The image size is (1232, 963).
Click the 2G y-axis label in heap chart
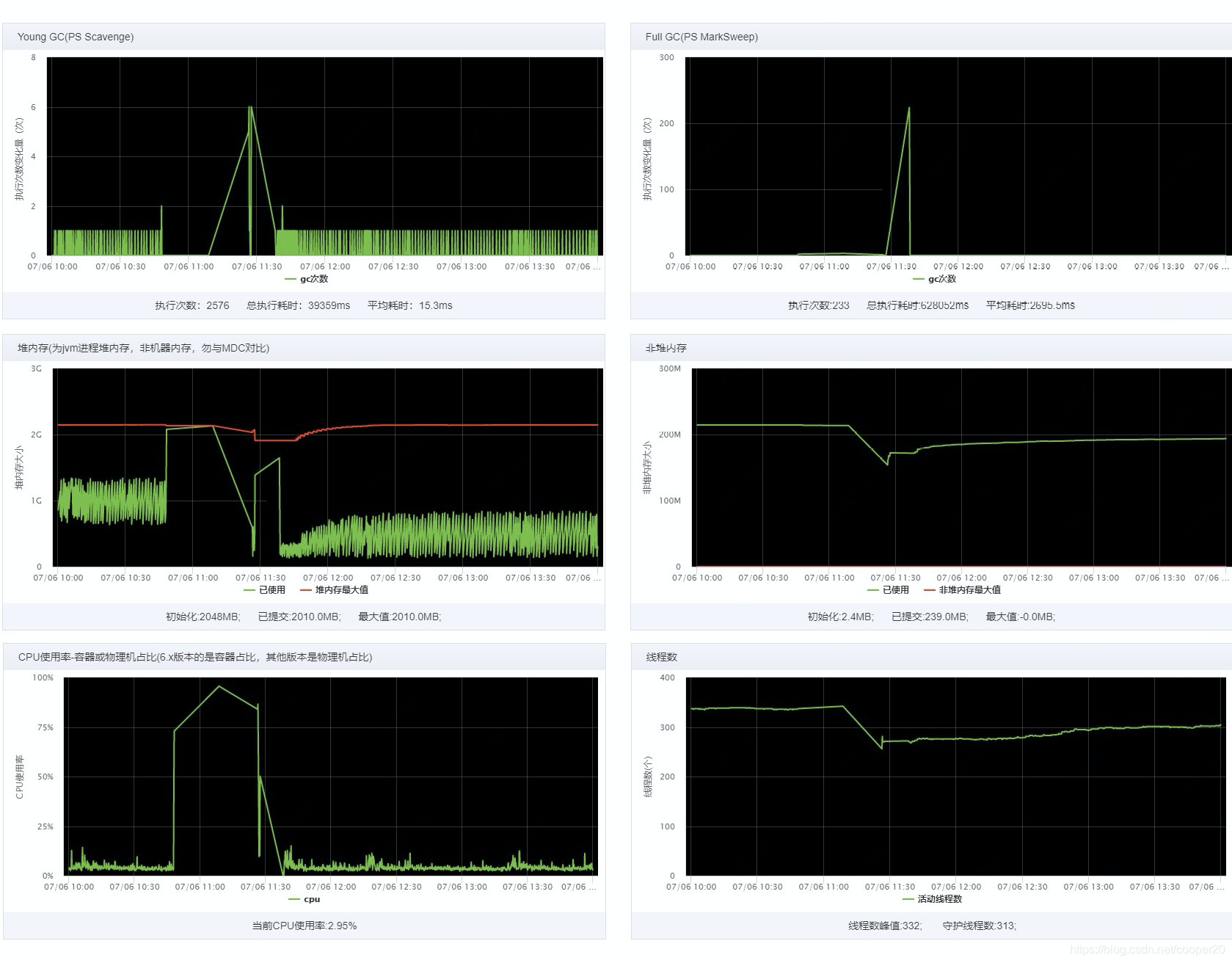[x=36, y=435]
